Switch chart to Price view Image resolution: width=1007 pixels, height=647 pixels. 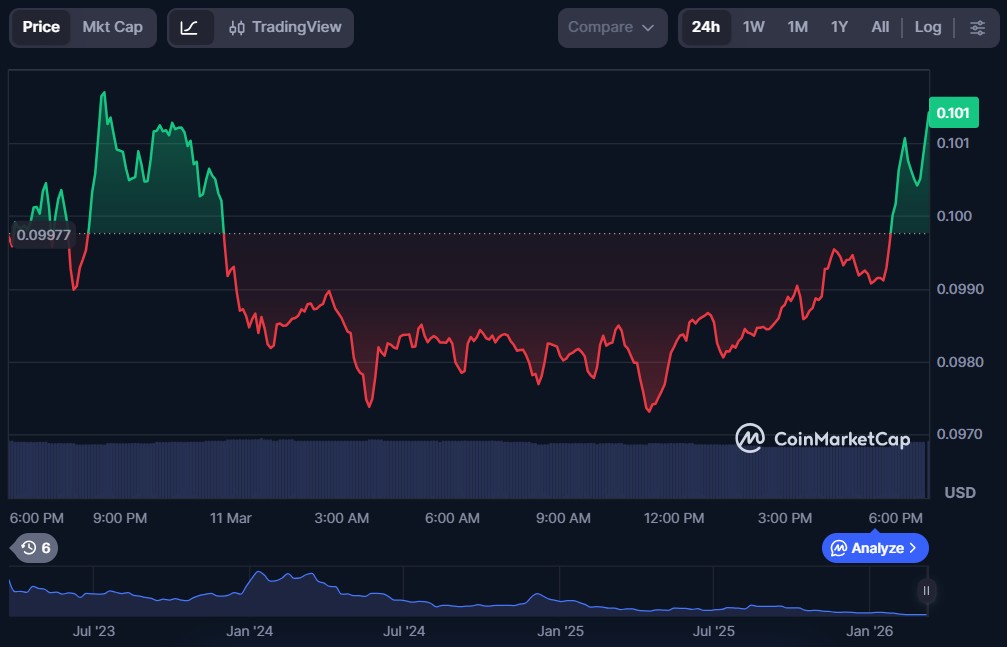41,27
